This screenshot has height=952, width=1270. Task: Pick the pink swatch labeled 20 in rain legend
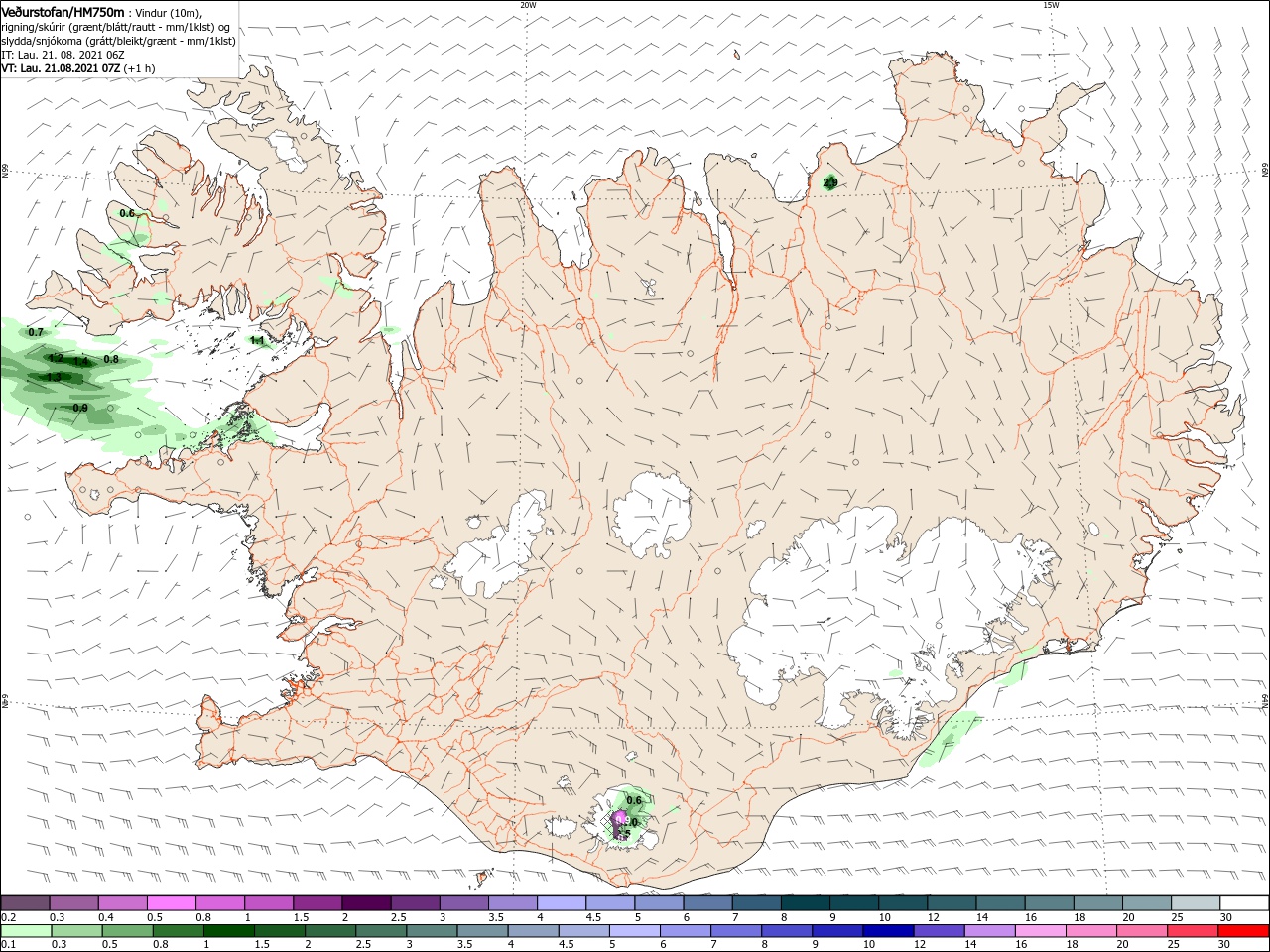click(x=1143, y=931)
